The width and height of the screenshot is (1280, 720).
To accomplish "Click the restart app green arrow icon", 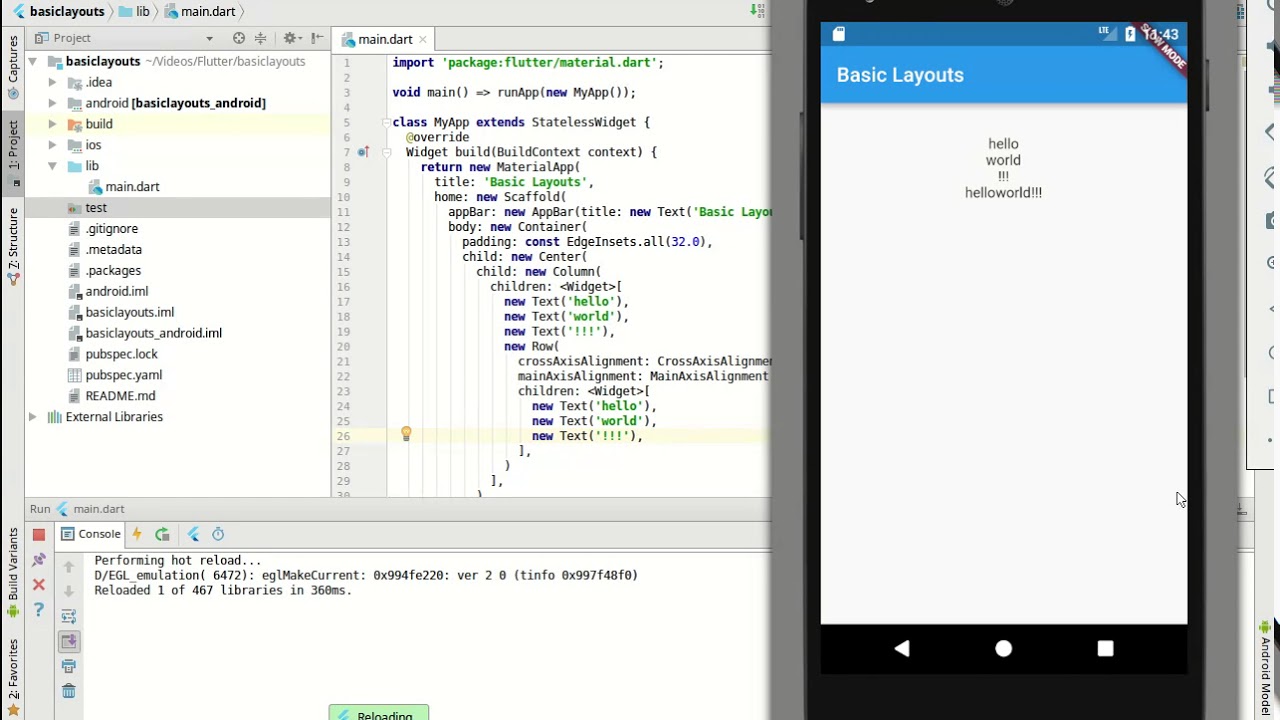I will point(162,534).
